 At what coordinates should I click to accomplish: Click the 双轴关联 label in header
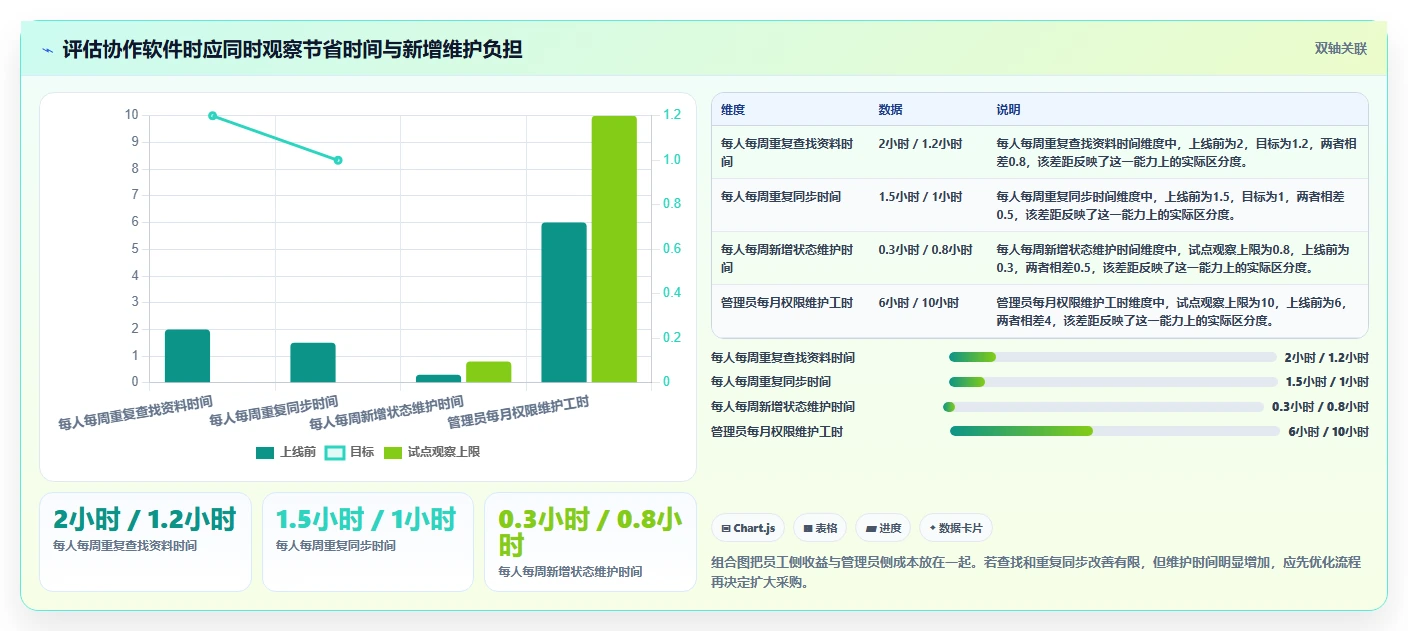click(1340, 48)
